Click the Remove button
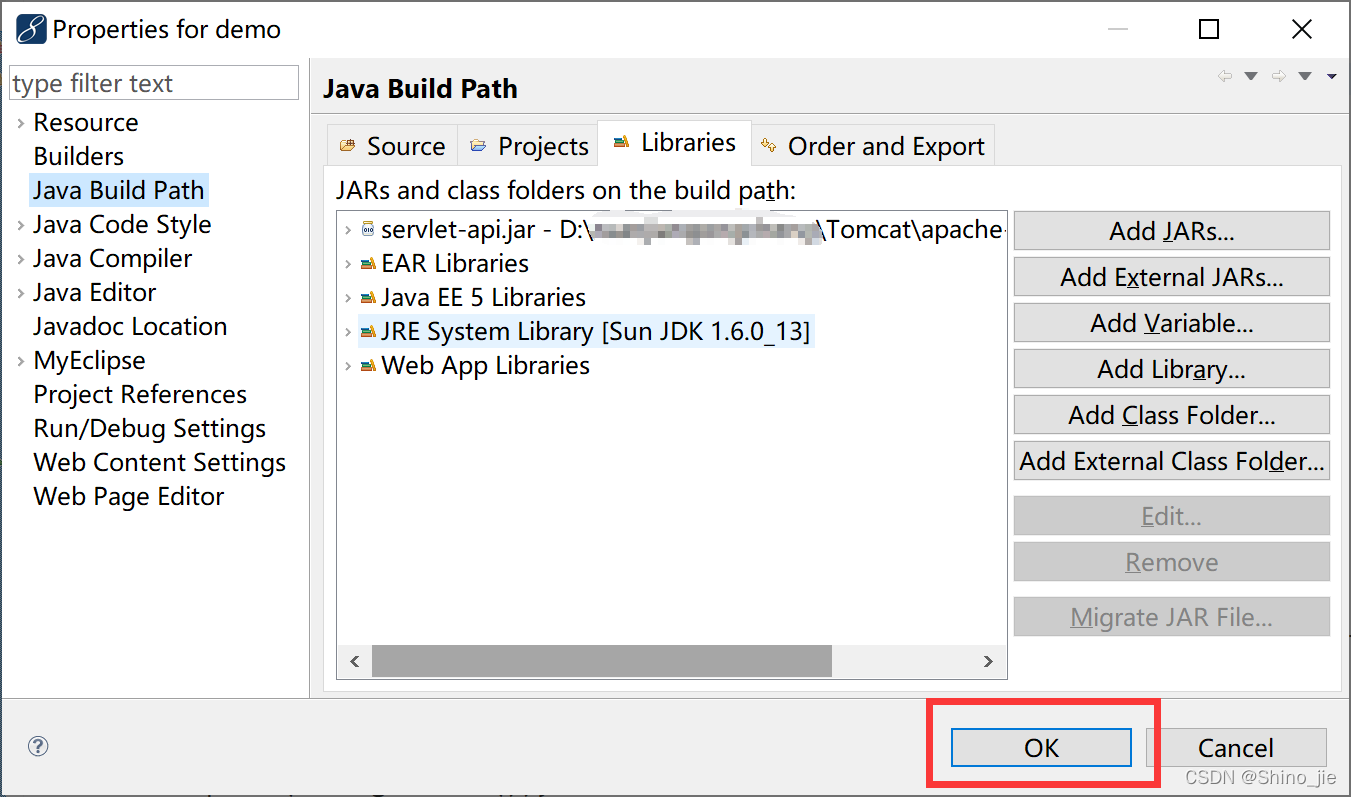 (1171, 562)
